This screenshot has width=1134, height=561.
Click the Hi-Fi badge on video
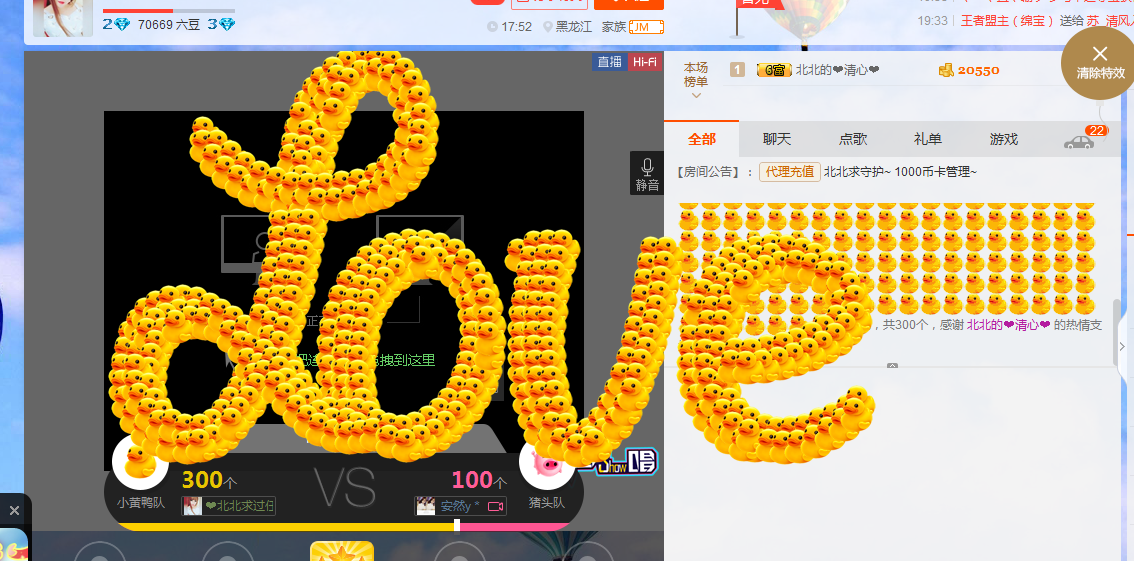(x=644, y=62)
